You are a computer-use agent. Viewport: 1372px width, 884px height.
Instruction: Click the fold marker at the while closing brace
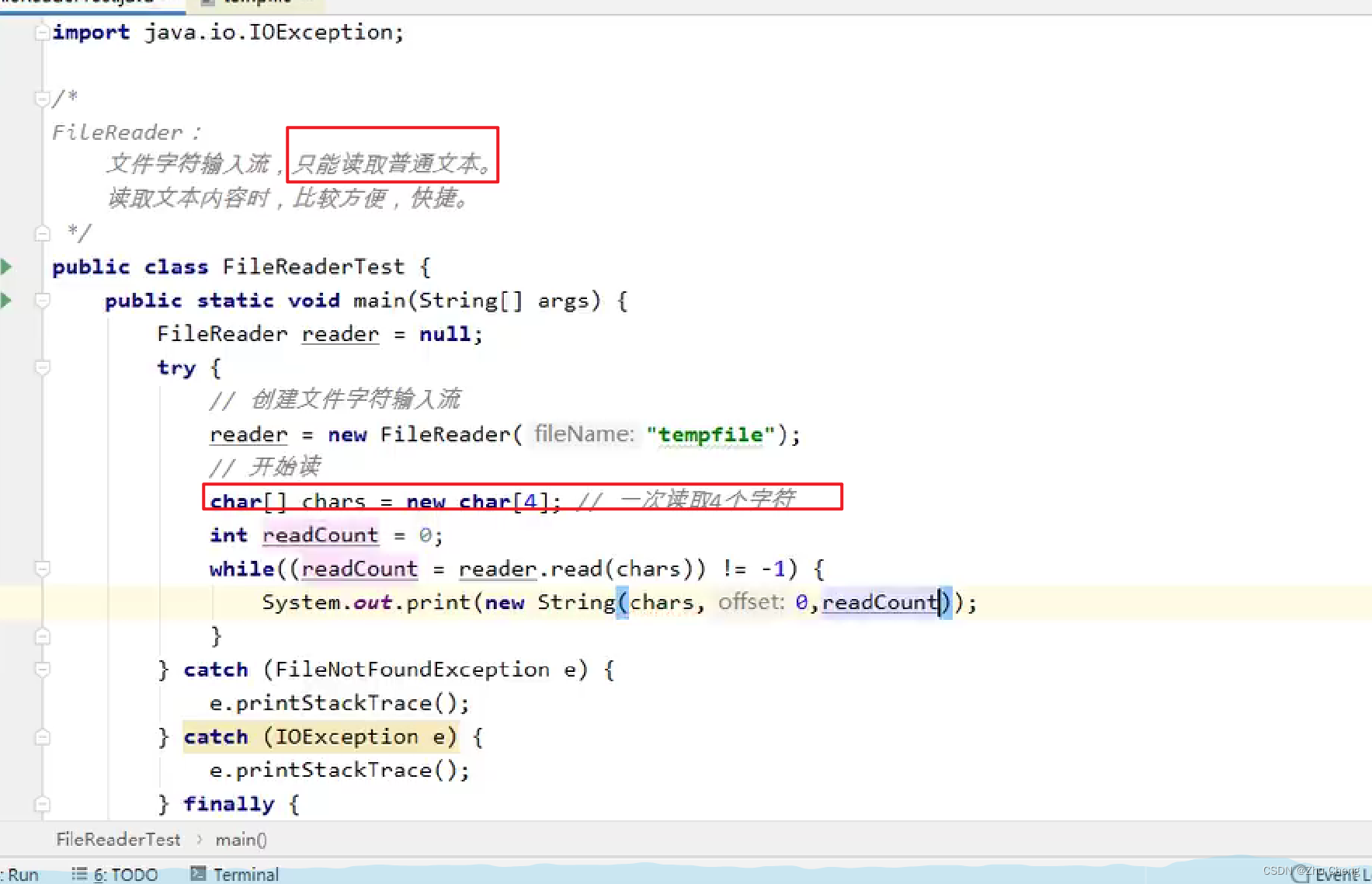point(43,636)
